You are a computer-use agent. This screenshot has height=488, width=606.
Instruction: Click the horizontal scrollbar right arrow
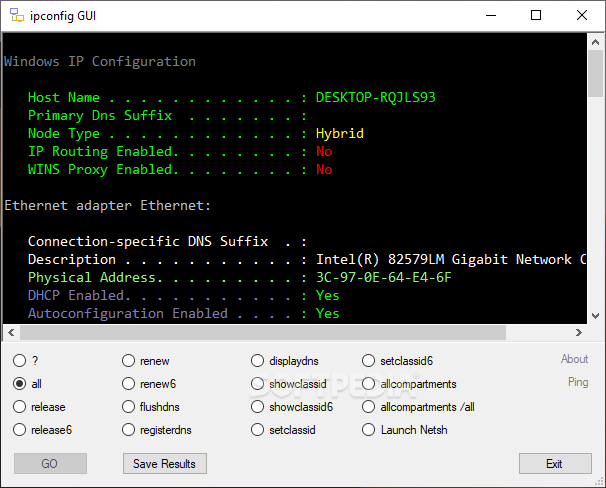(579, 332)
